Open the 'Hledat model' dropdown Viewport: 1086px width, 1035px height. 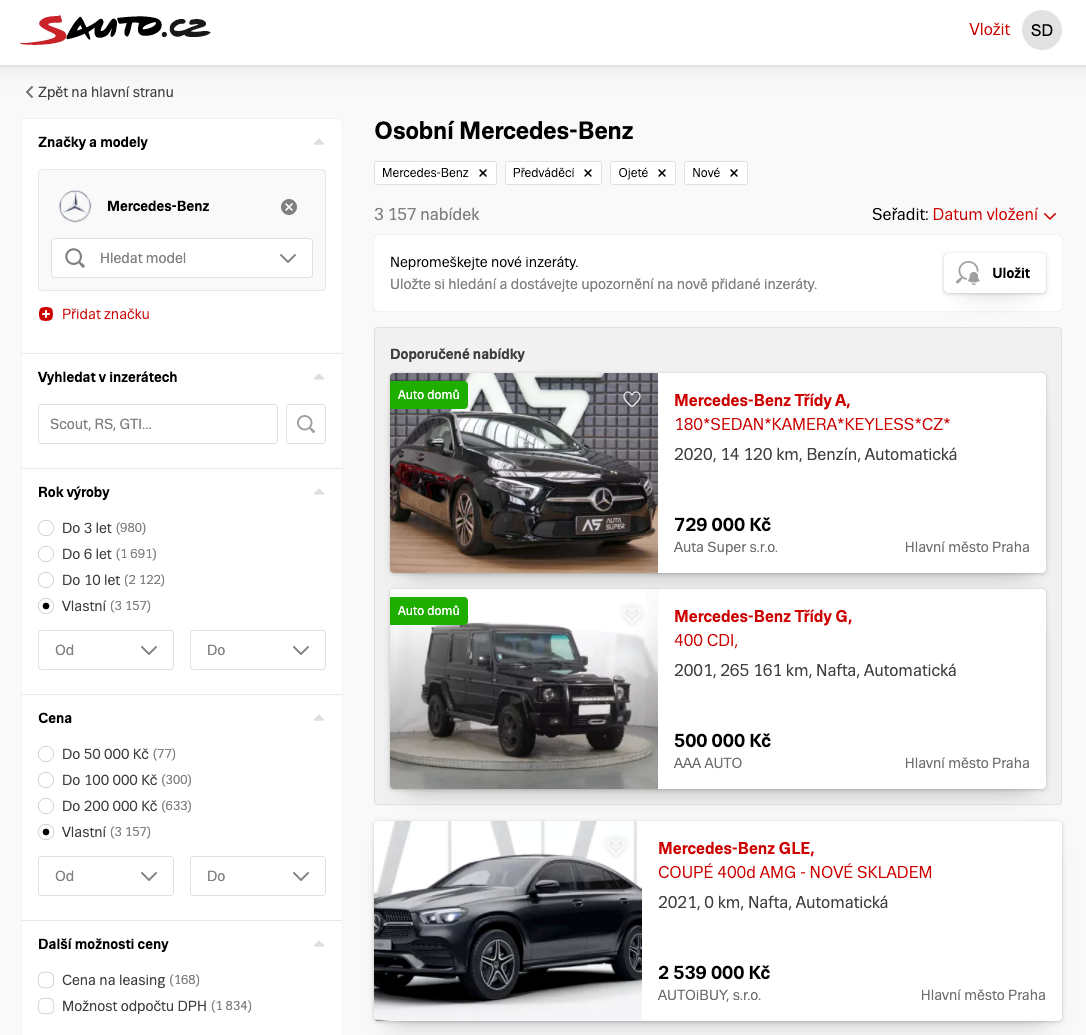click(x=182, y=258)
